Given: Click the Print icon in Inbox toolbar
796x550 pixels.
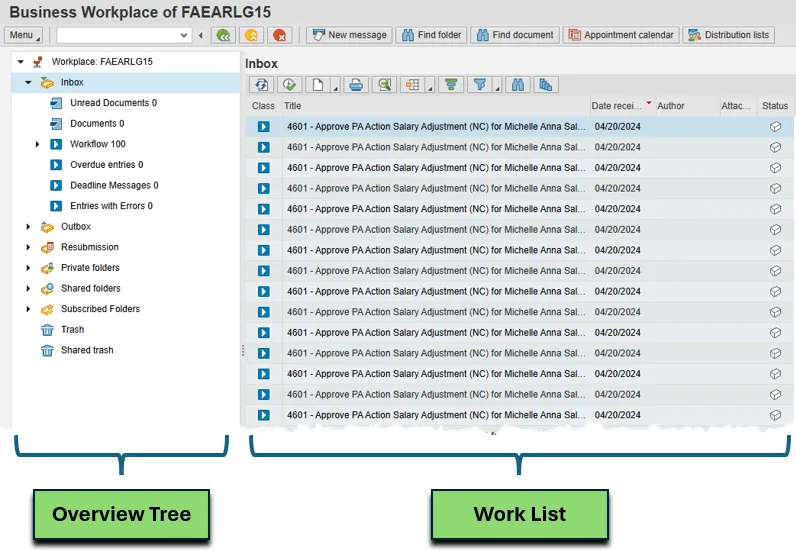Looking at the screenshot, I should (x=356, y=85).
